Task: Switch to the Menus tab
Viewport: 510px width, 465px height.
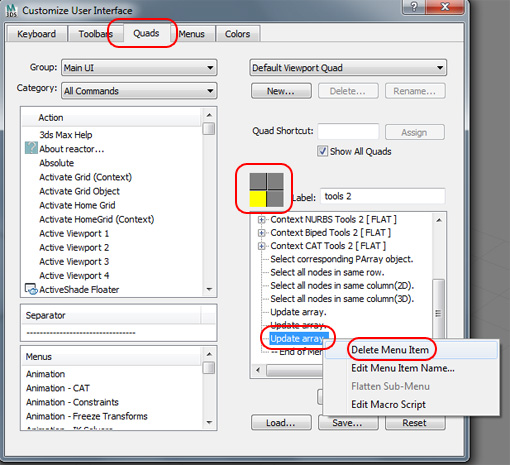Action: pos(192,34)
